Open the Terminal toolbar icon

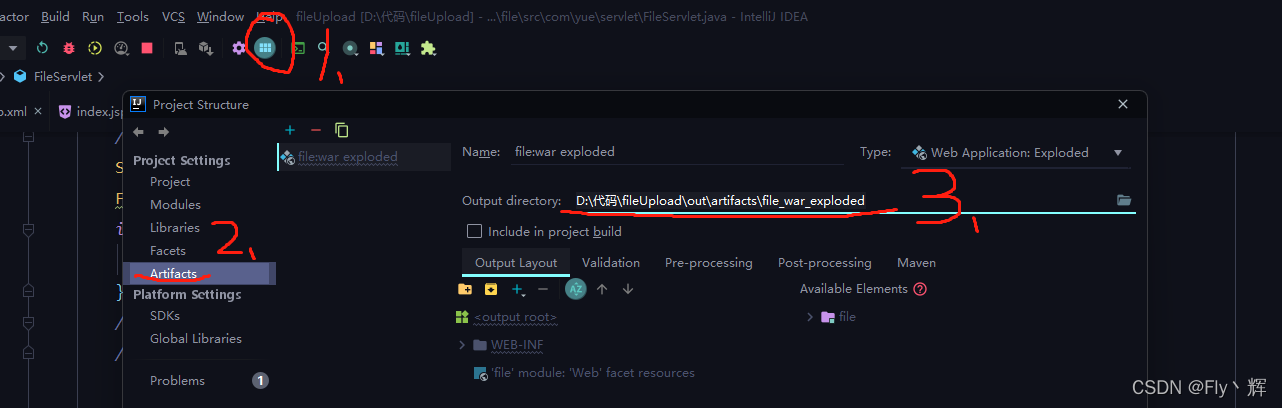click(298, 47)
